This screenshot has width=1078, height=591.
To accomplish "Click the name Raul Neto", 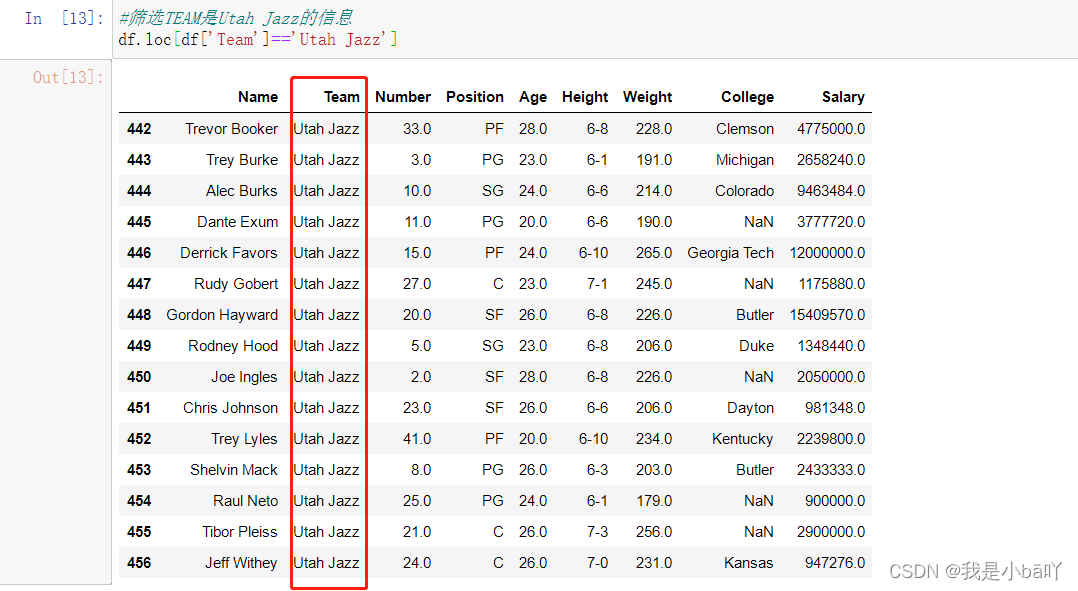I will click(x=245, y=500).
